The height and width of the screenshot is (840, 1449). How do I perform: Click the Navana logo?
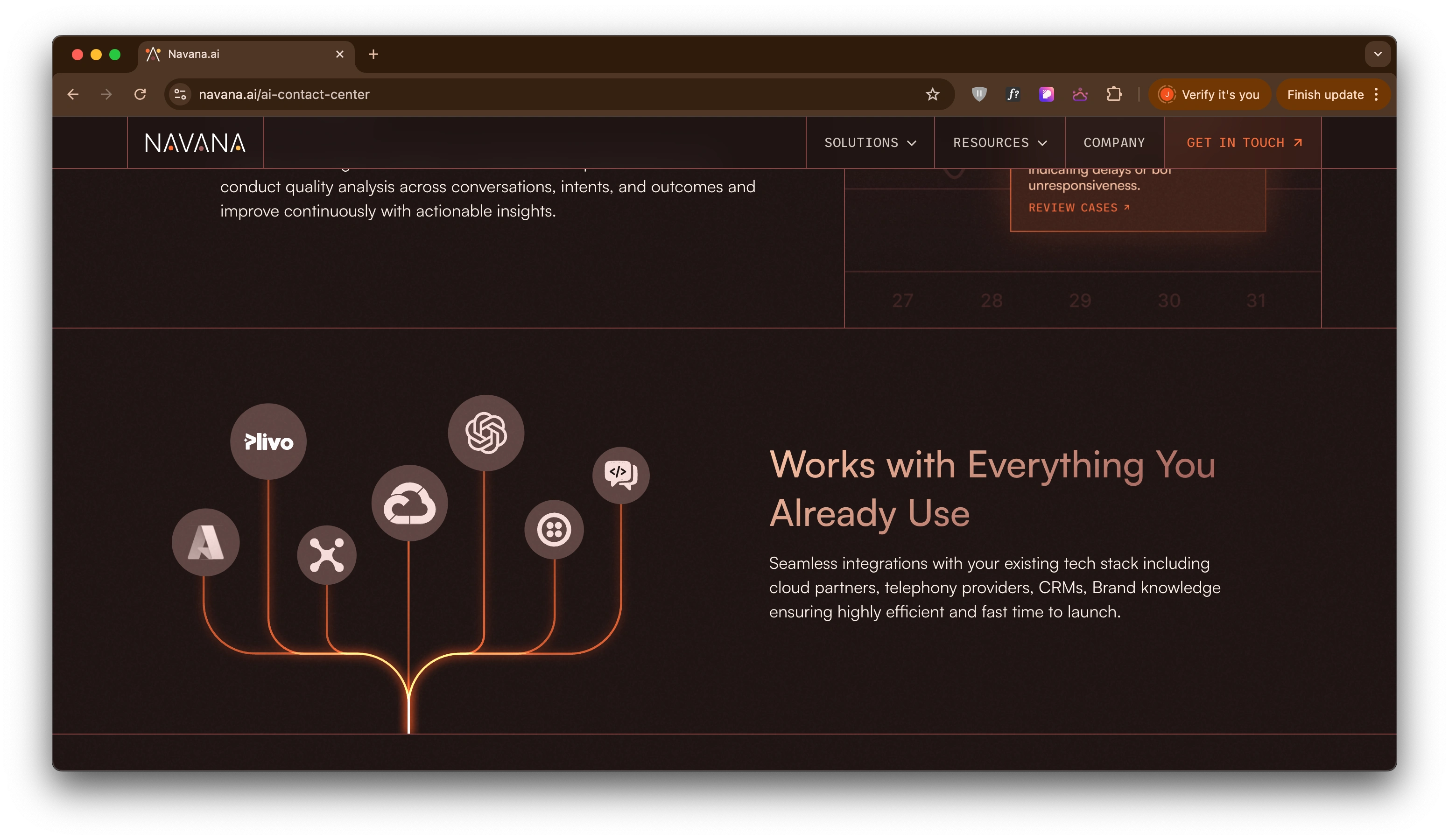pos(195,143)
